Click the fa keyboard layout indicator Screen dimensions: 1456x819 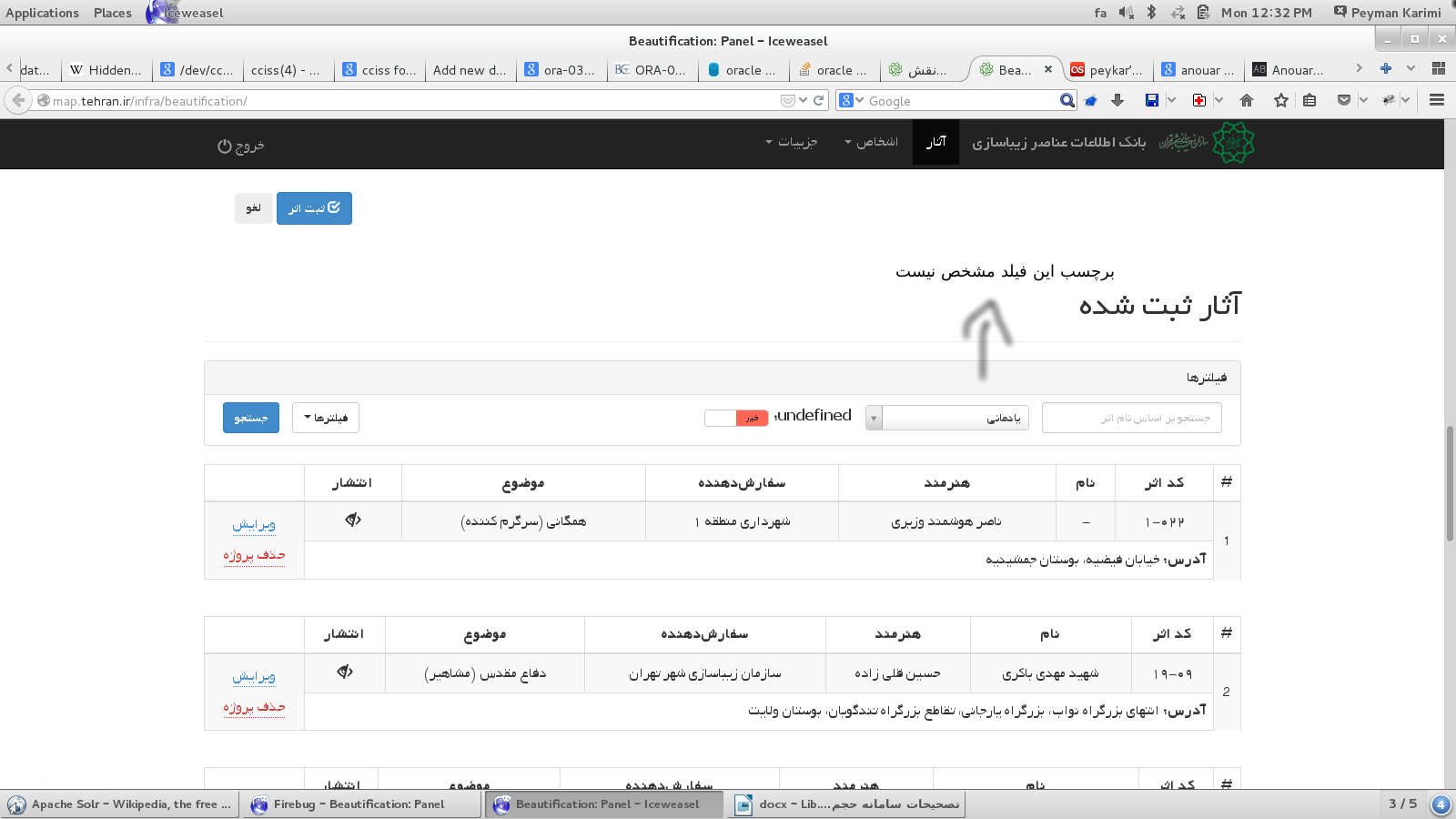click(1100, 13)
